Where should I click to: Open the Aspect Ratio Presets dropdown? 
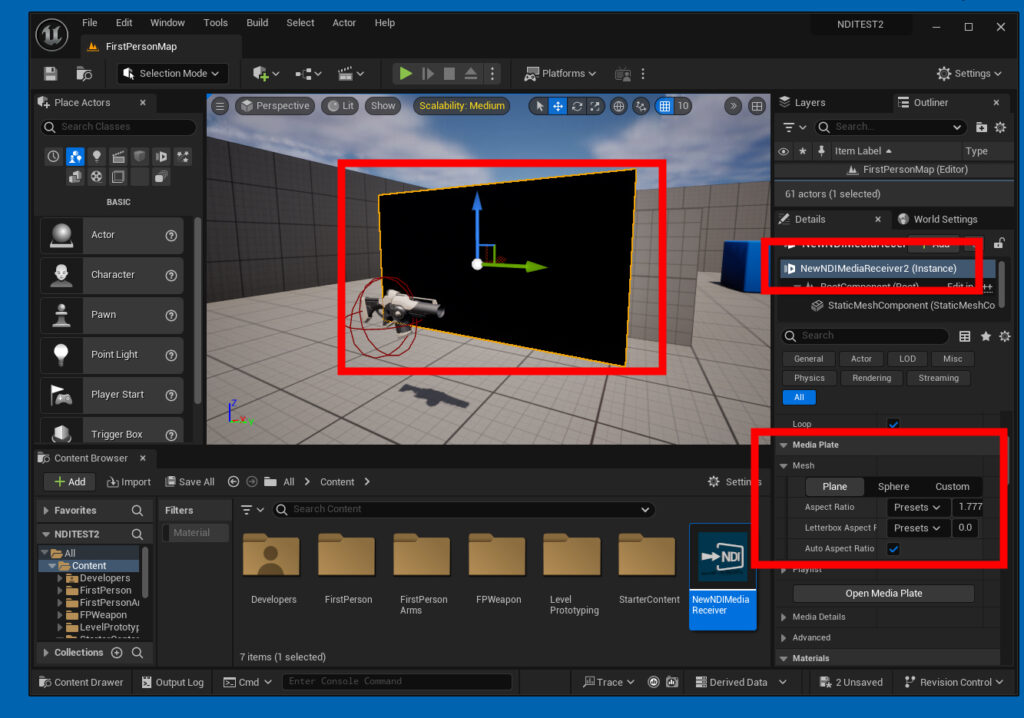pos(918,507)
